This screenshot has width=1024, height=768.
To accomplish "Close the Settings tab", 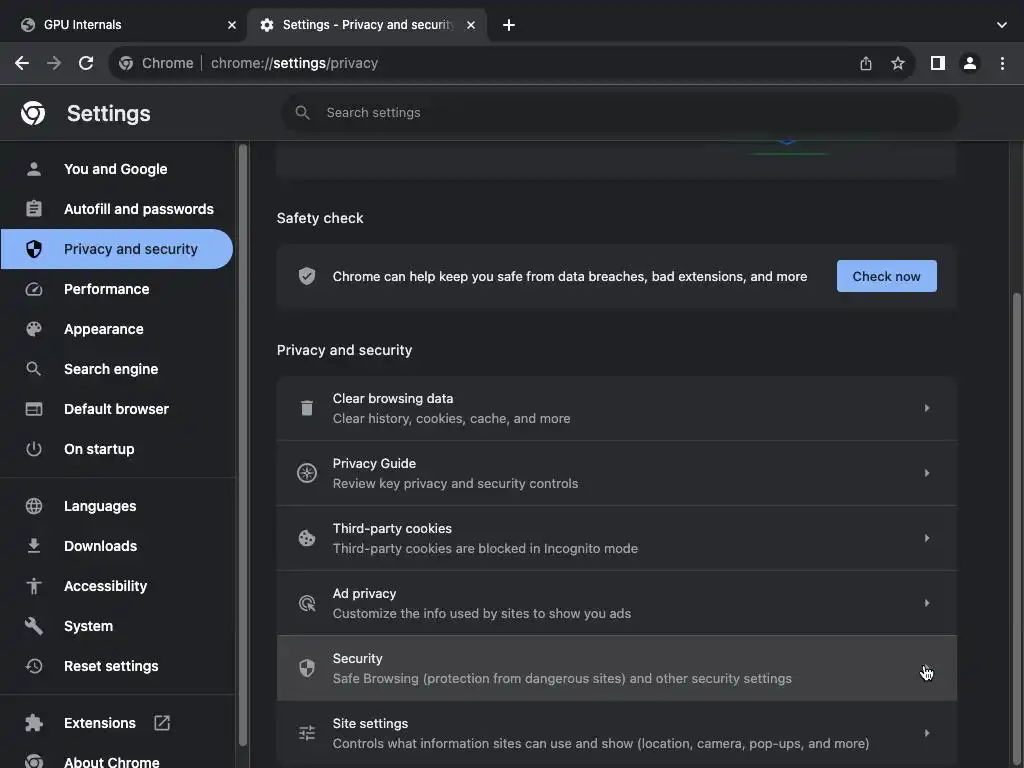I will pos(471,25).
